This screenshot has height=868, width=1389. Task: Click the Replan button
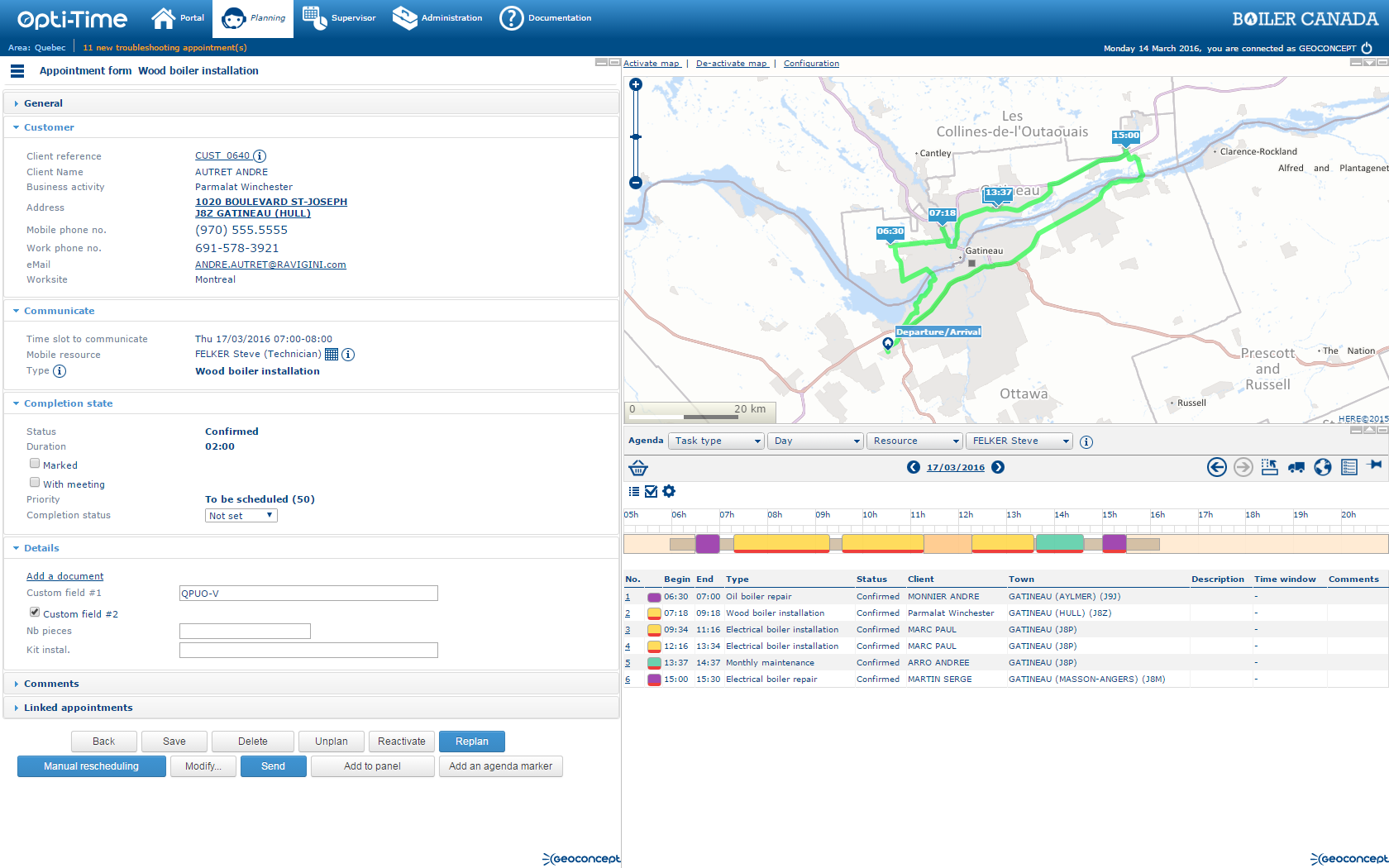pos(471,742)
